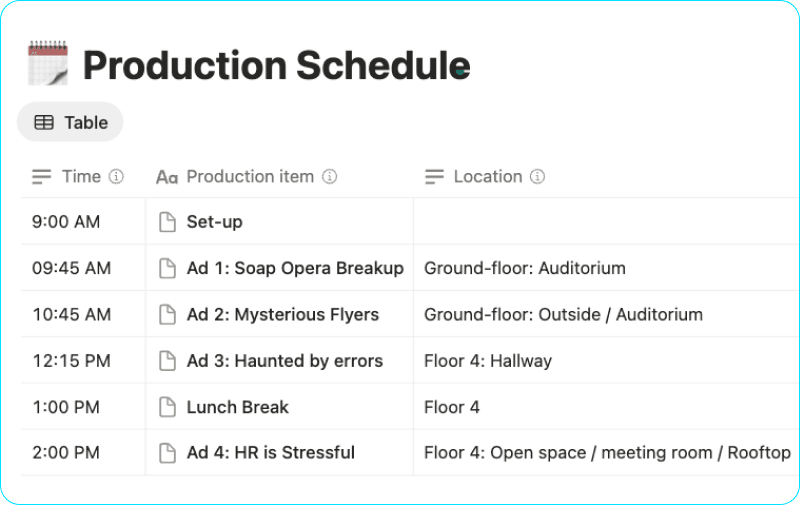Open the Set-up page entry
This screenshot has width=800, height=505.
tap(214, 222)
